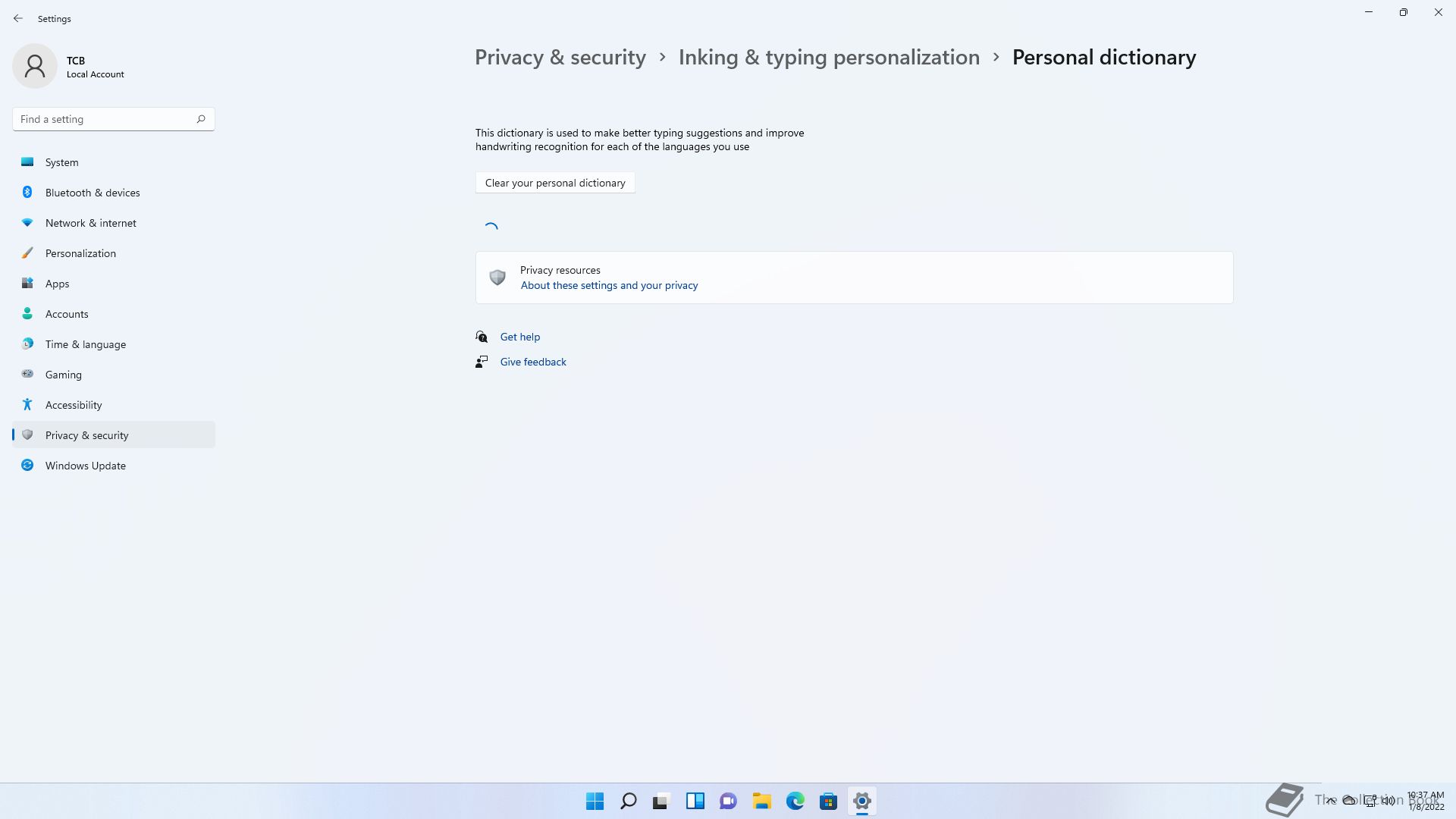Go to Time & language settings
The height and width of the screenshot is (819, 1456).
tap(85, 344)
